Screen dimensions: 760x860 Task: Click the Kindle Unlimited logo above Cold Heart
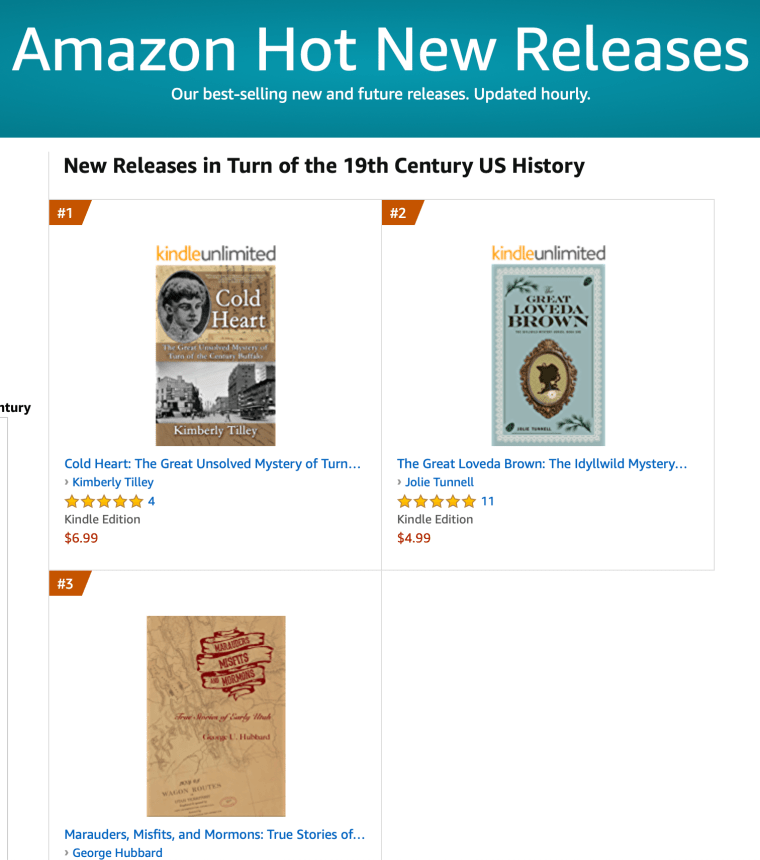click(215, 254)
